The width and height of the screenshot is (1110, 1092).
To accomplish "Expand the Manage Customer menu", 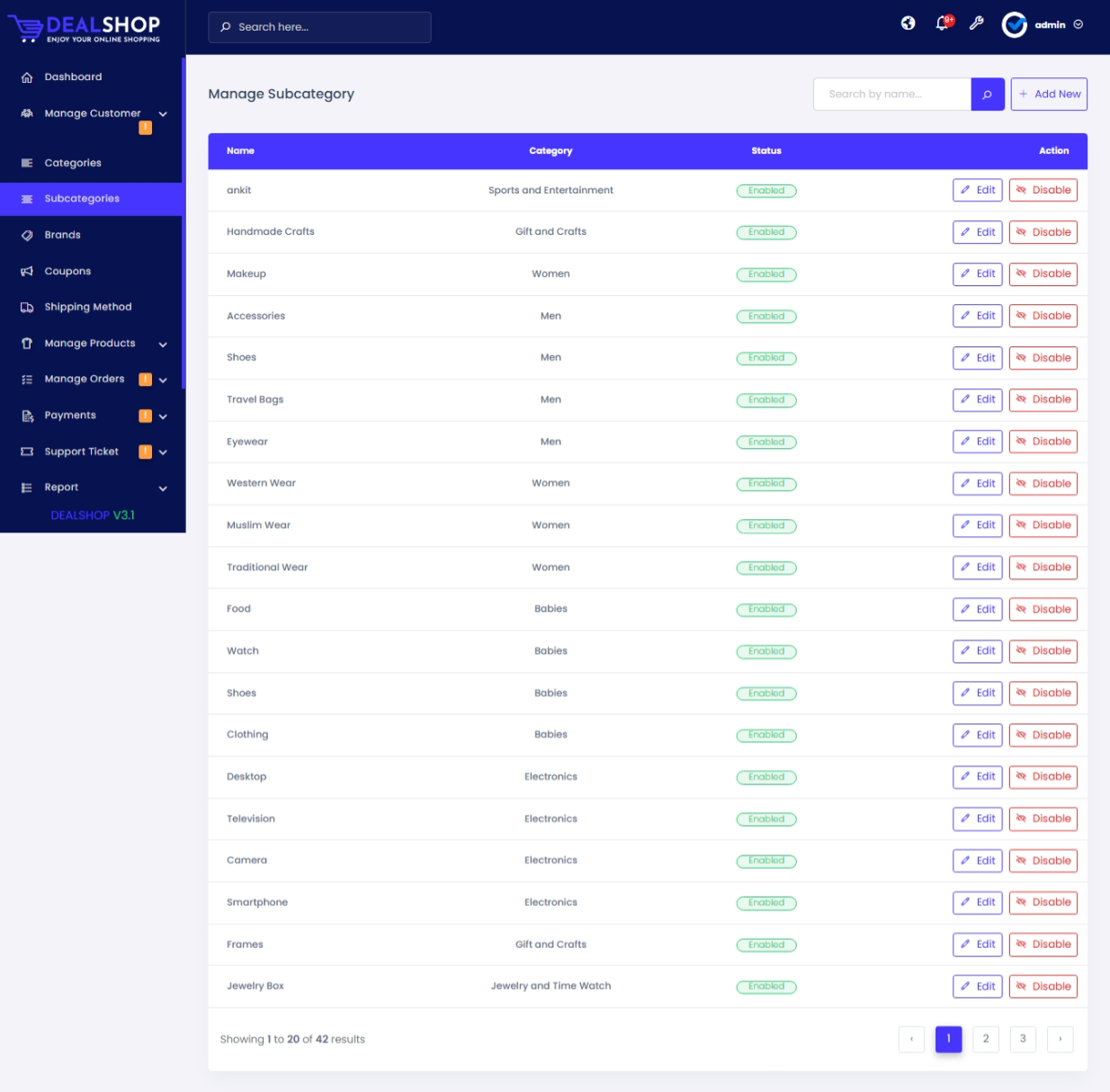I will [163, 114].
